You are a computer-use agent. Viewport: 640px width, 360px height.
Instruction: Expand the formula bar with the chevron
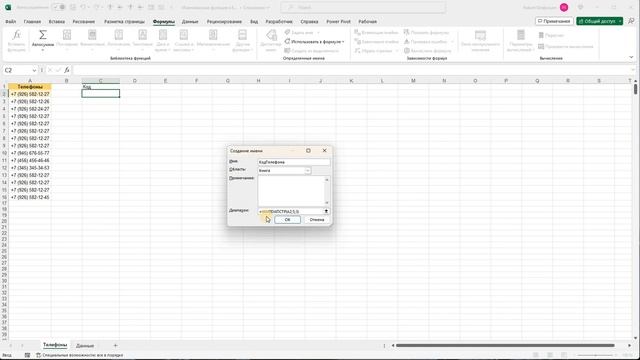(633, 70)
